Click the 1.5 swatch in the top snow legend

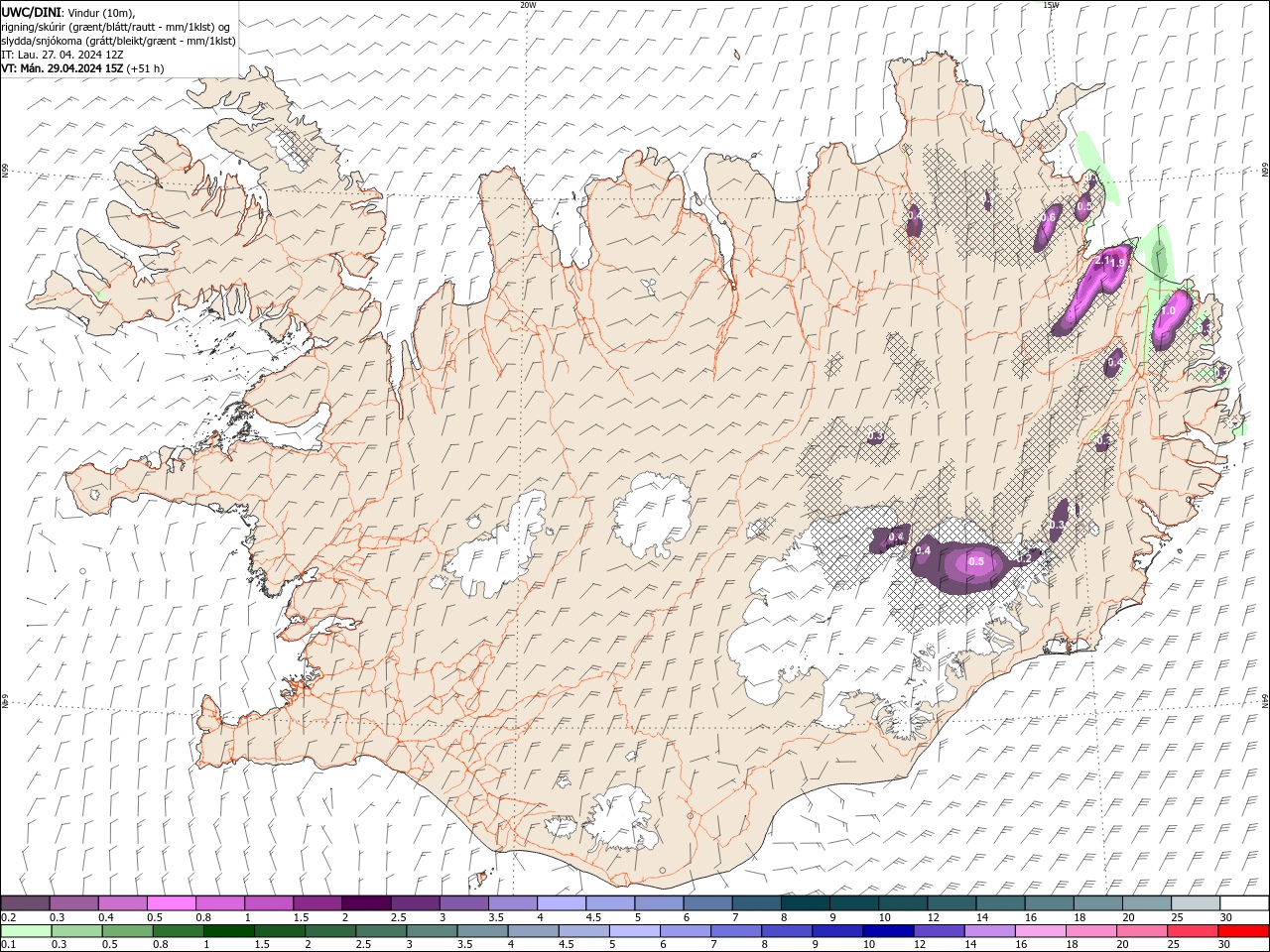click(x=317, y=903)
